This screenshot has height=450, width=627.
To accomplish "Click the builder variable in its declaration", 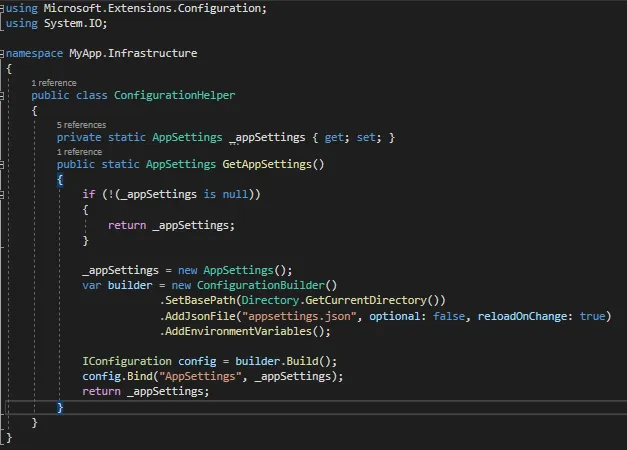I will [130, 285].
